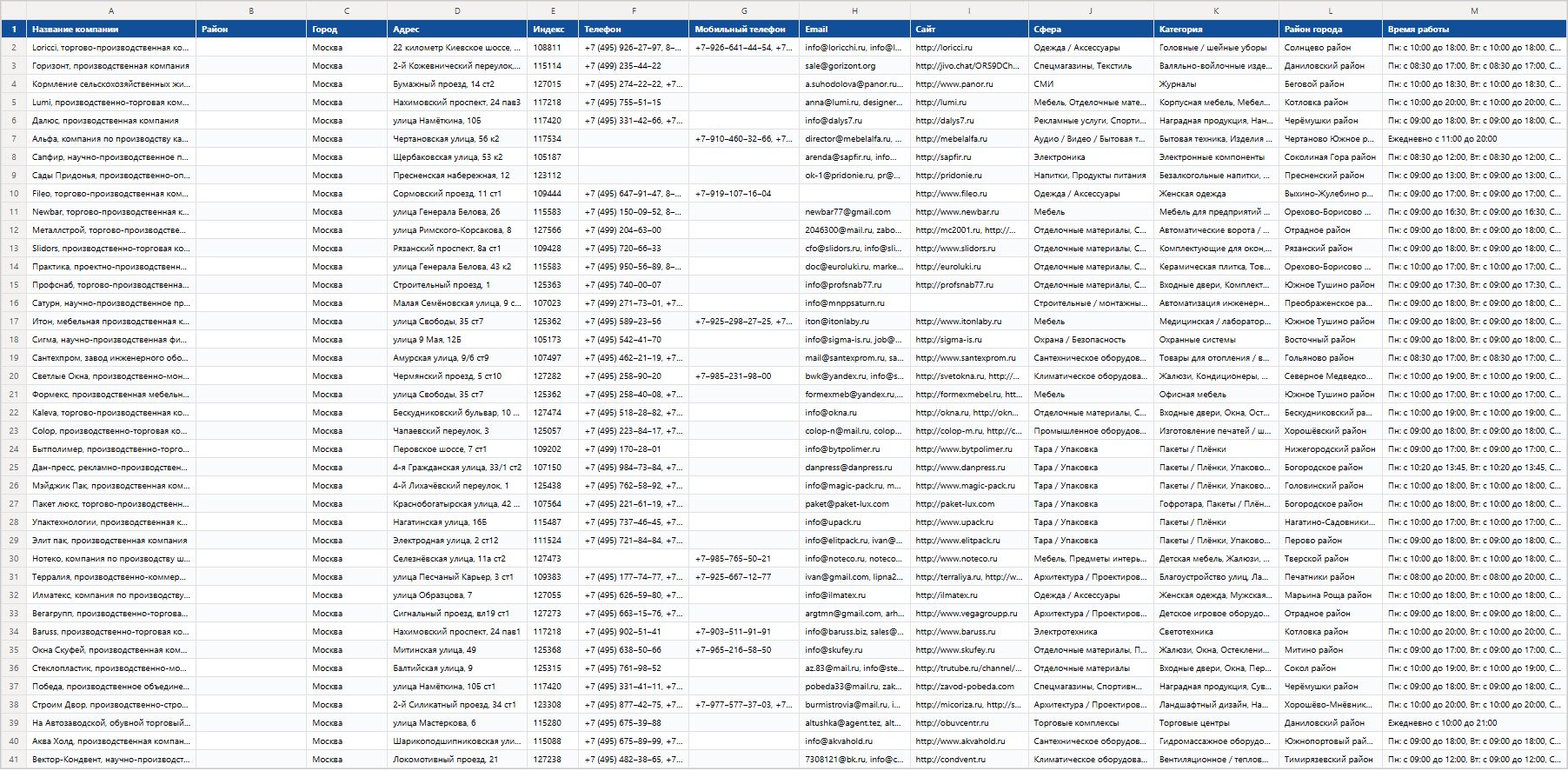Select address 'Чертановская улица, 56 к2'
Screen dimensions: 1568x784
pyautogui.click(x=457, y=139)
